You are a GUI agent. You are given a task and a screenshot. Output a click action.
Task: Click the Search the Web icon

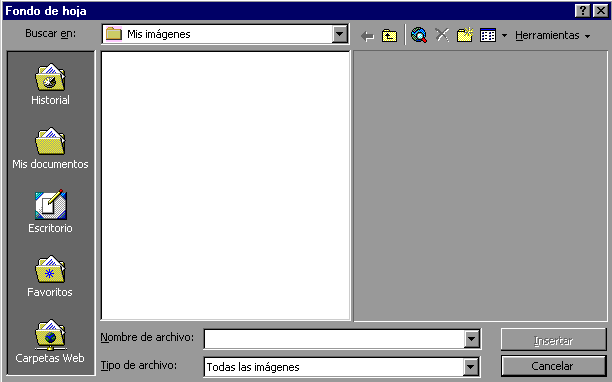(419, 35)
